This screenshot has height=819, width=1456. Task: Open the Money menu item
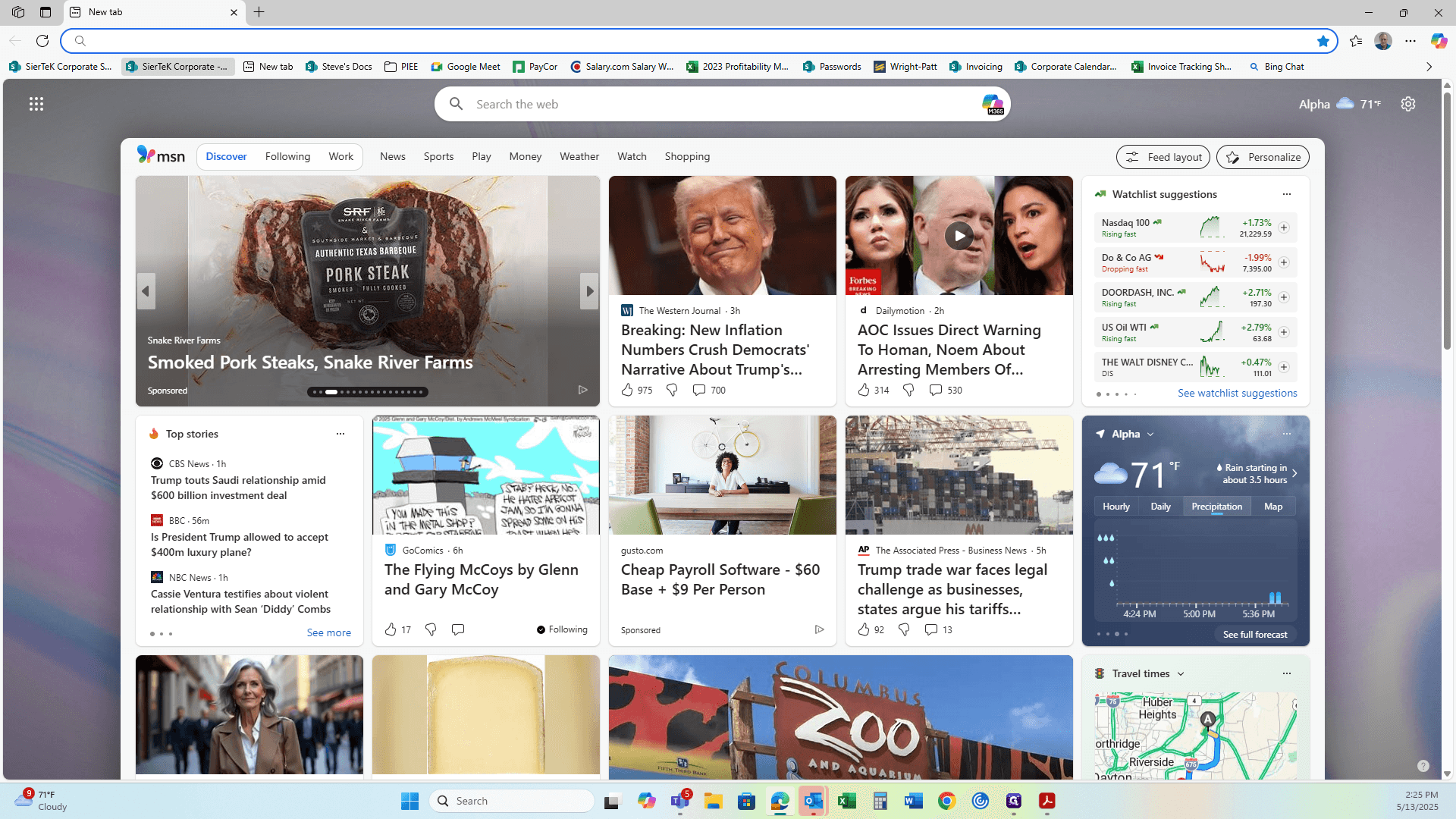click(x=525, y=156)
